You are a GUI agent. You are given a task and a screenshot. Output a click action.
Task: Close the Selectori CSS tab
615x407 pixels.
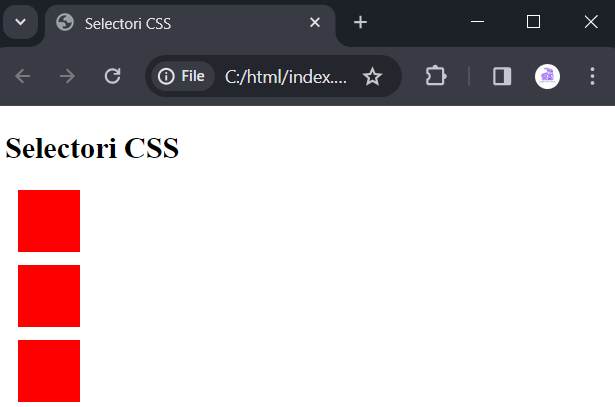pyautogui.click(x=315, y=23)
